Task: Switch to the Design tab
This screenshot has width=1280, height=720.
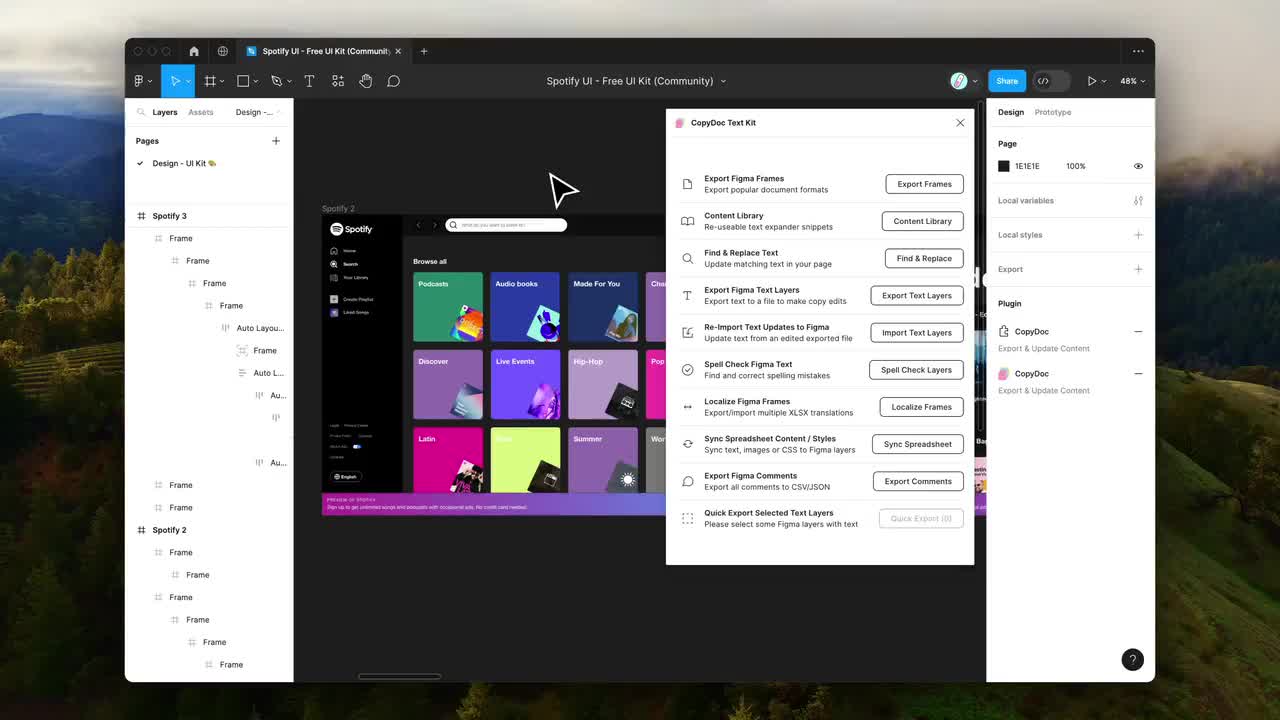Action: coord(1011,112)
